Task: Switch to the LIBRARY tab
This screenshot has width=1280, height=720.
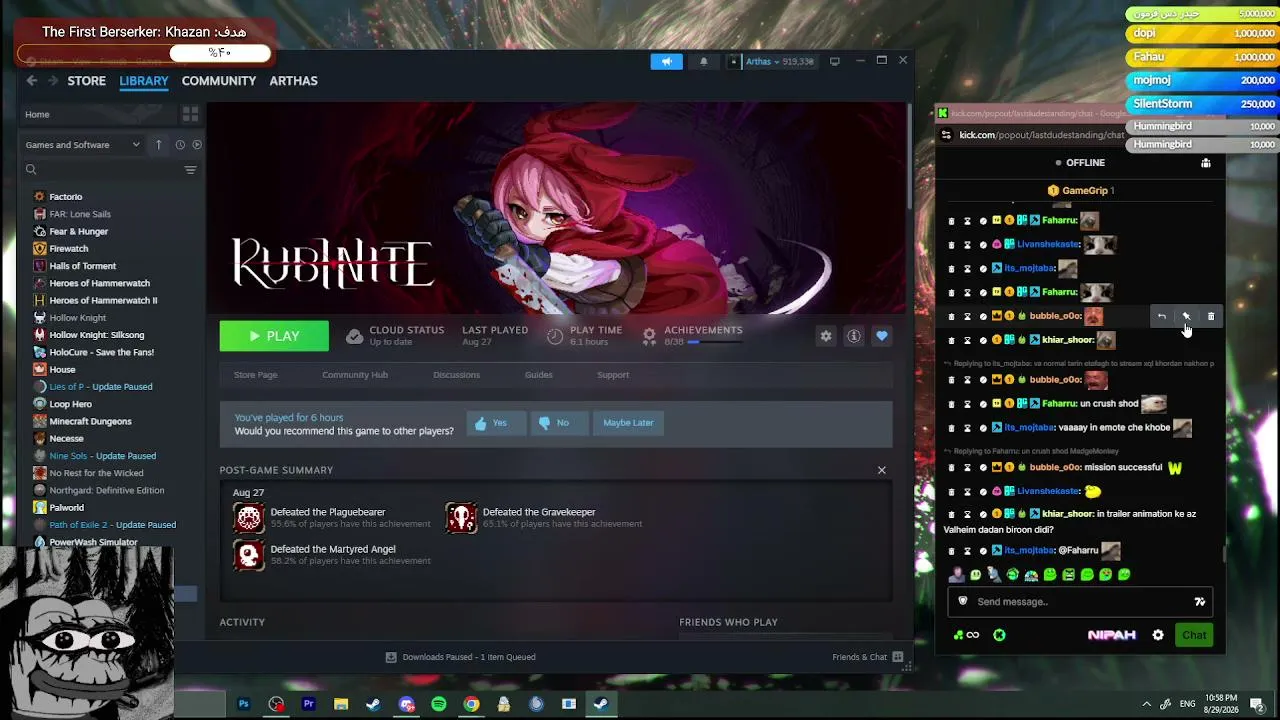Action: [144, 81]
